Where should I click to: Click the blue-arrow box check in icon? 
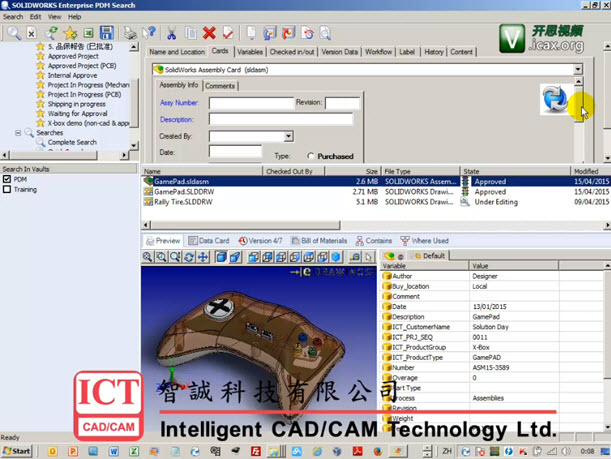pos(270,33)
